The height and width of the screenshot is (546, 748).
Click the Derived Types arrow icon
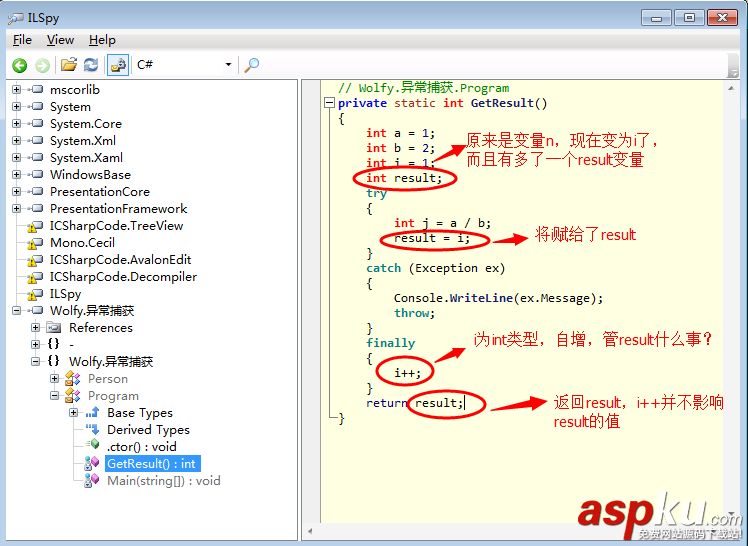click(92, 429)
